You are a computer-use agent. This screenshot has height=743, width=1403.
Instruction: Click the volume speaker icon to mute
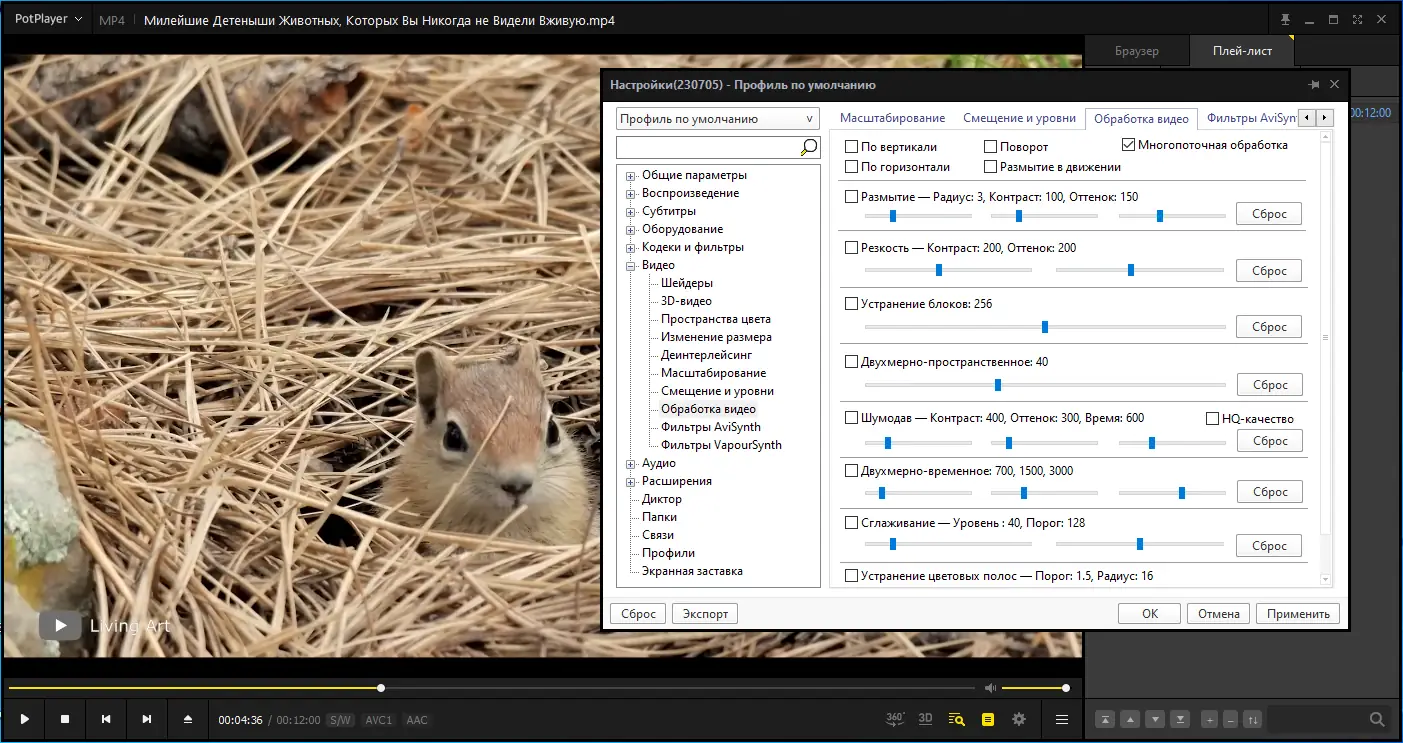[x=990, y=688]
